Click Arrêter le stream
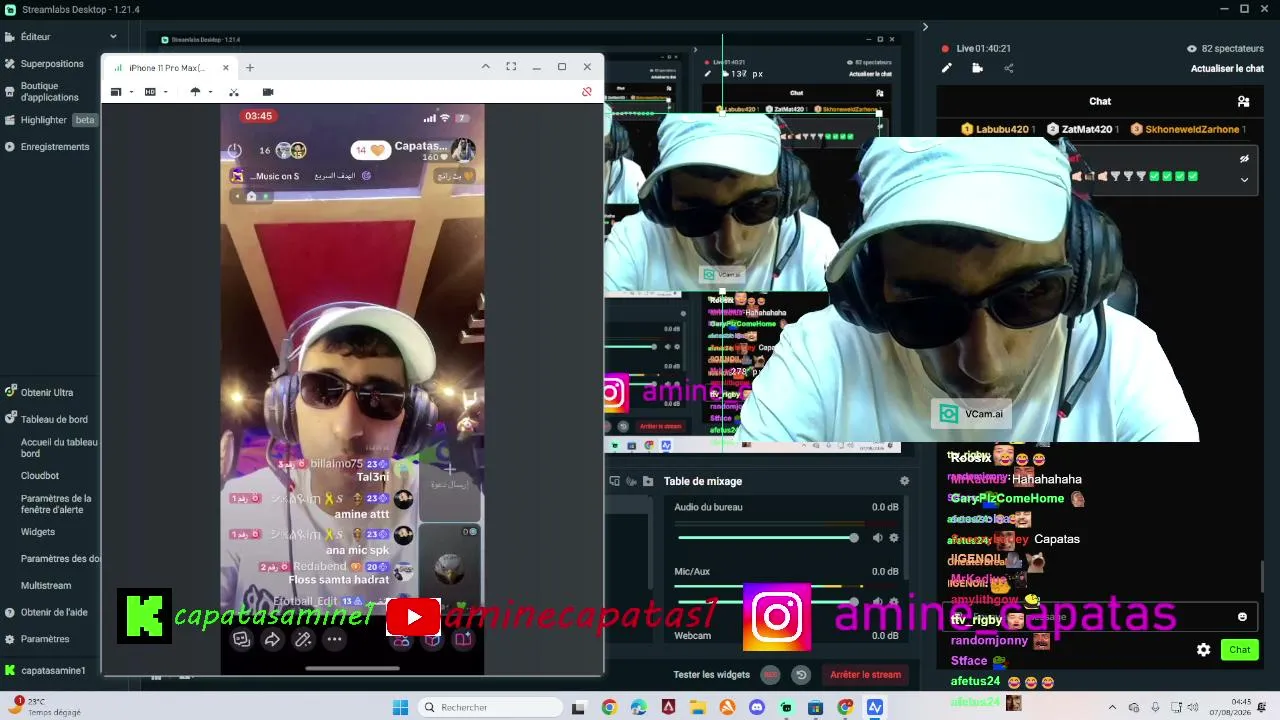 [x=866, y=675]
